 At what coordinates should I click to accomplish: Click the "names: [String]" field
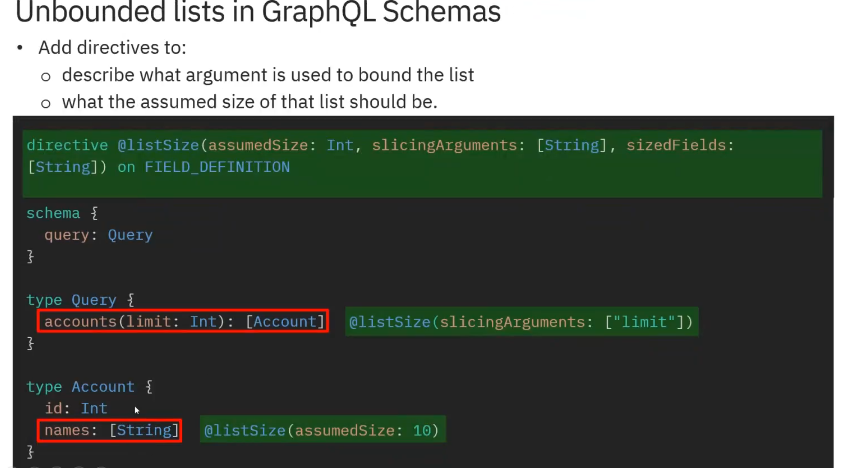coord(110,430)
